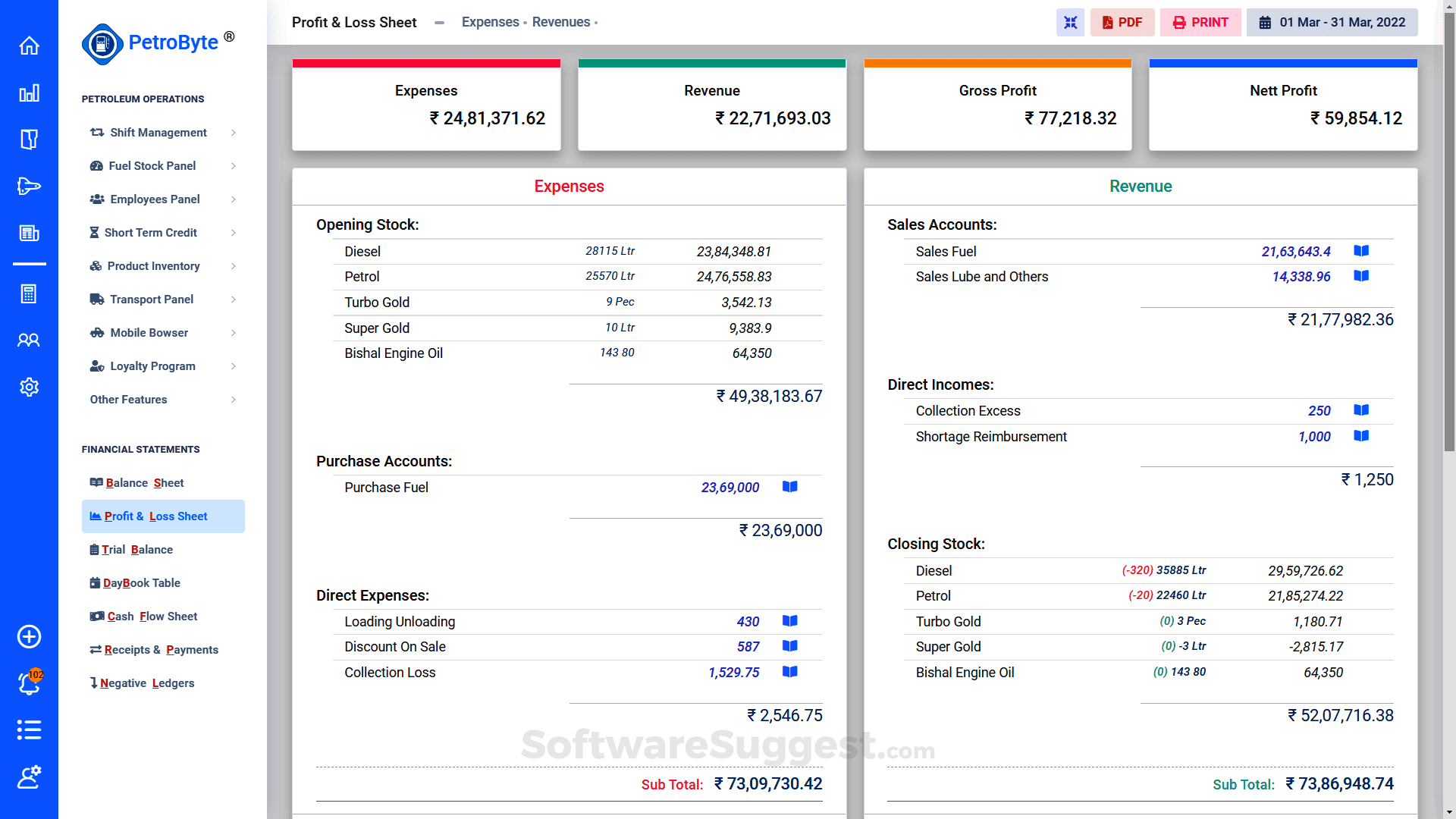Click the plus circle icon in the sidebar

tap(29, 637)
